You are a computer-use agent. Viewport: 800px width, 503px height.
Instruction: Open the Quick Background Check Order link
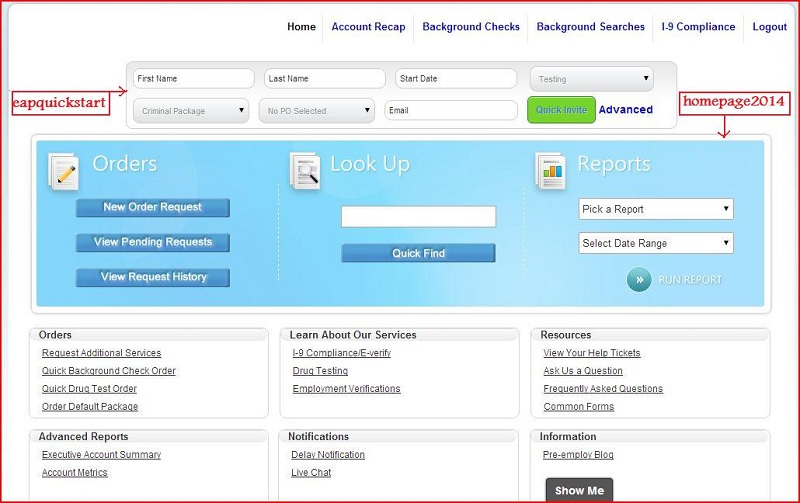point(109,370)
